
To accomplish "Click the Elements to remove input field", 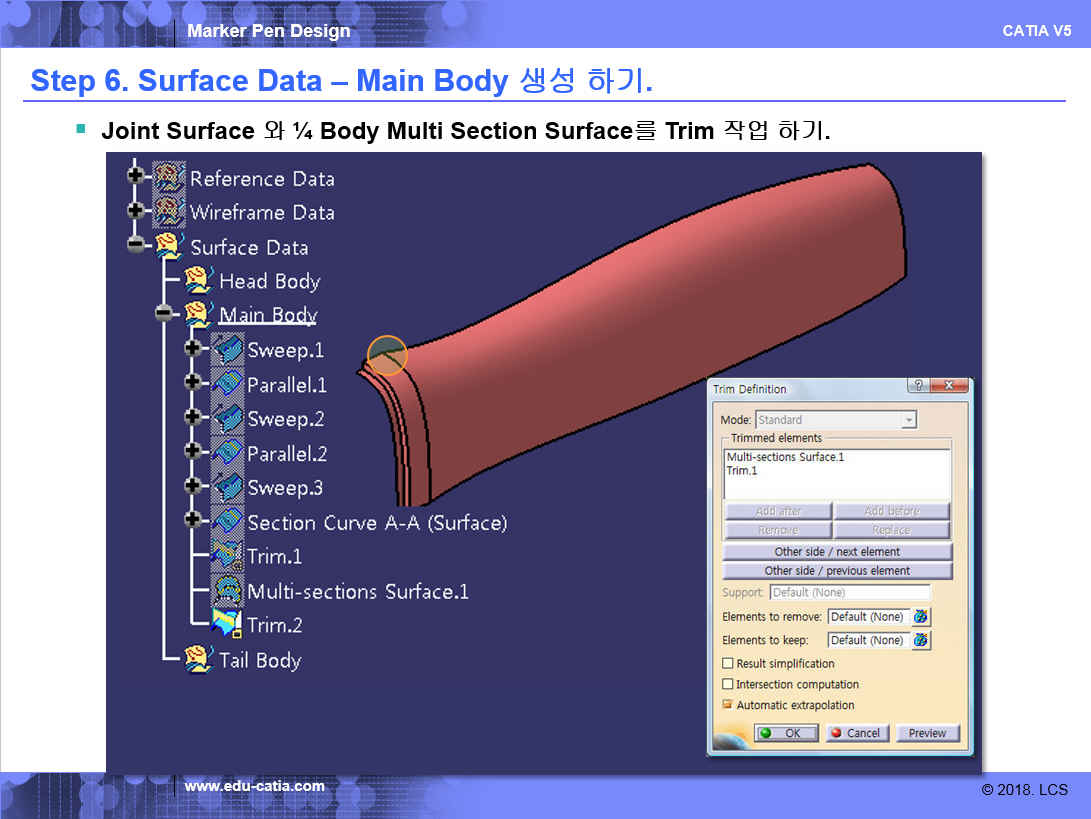I will (868, 617).
